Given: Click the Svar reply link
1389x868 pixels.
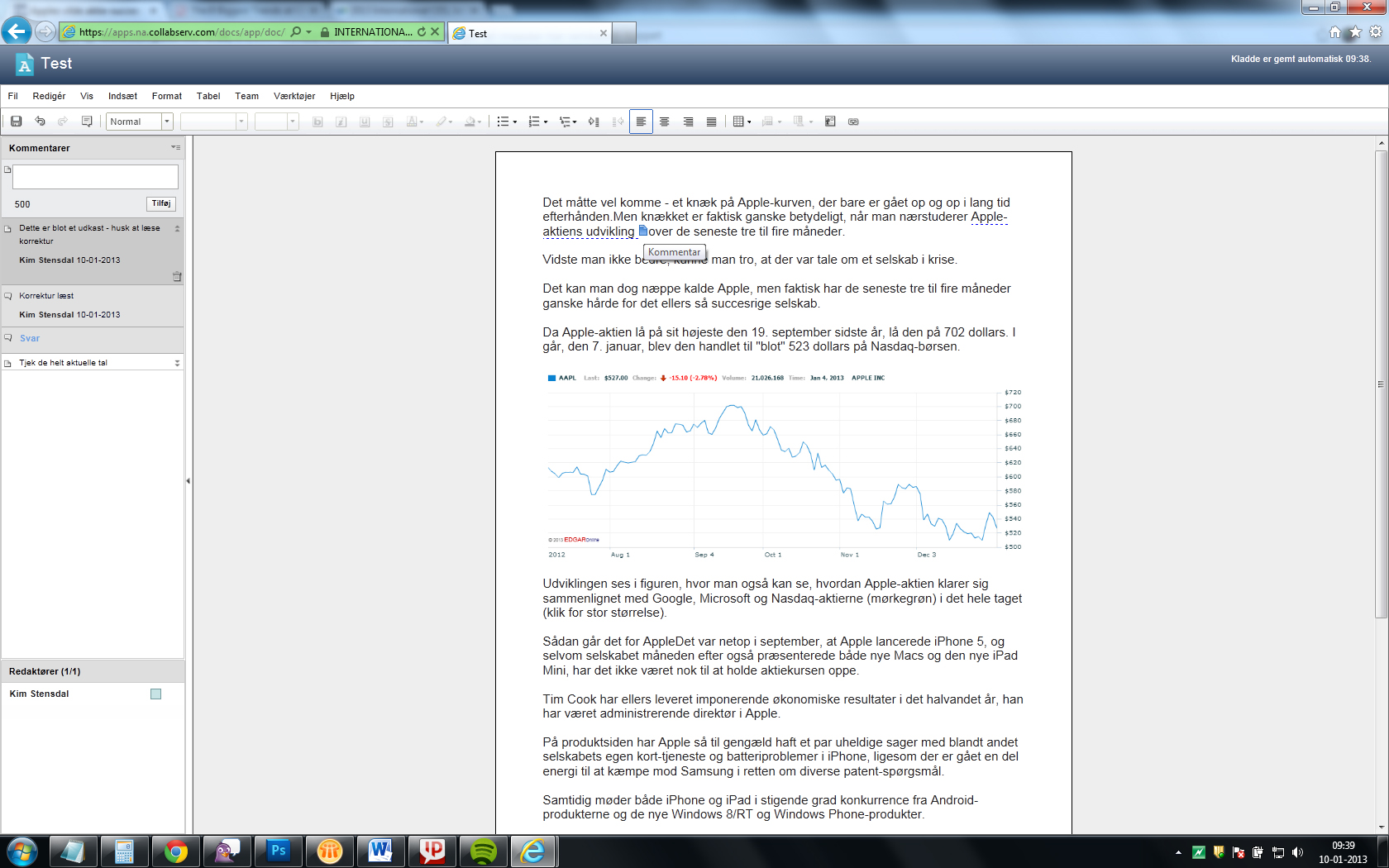Looking at the screenshot, I should [x=30, y=338].
